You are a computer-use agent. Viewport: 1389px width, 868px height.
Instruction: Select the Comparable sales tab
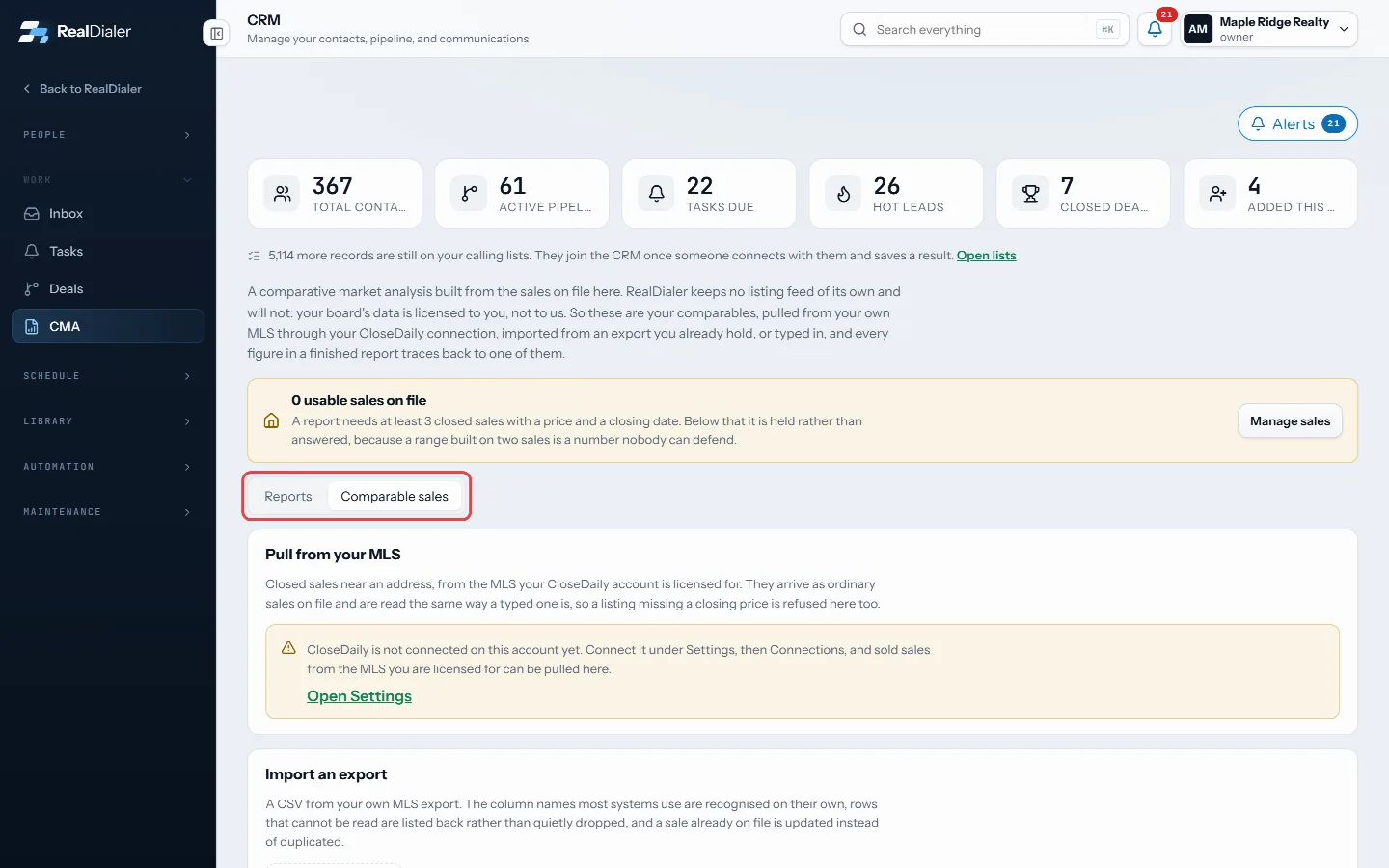395,497
